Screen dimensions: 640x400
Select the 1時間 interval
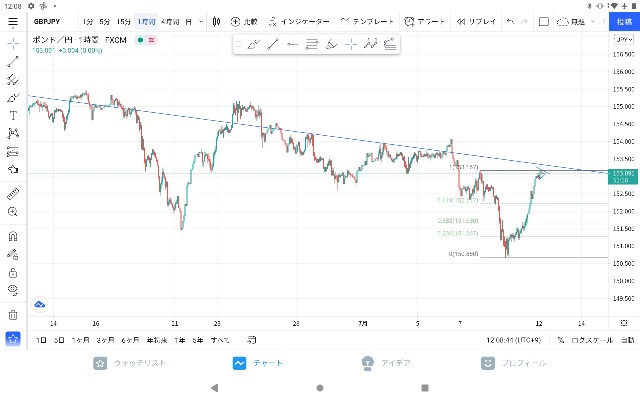146,22
